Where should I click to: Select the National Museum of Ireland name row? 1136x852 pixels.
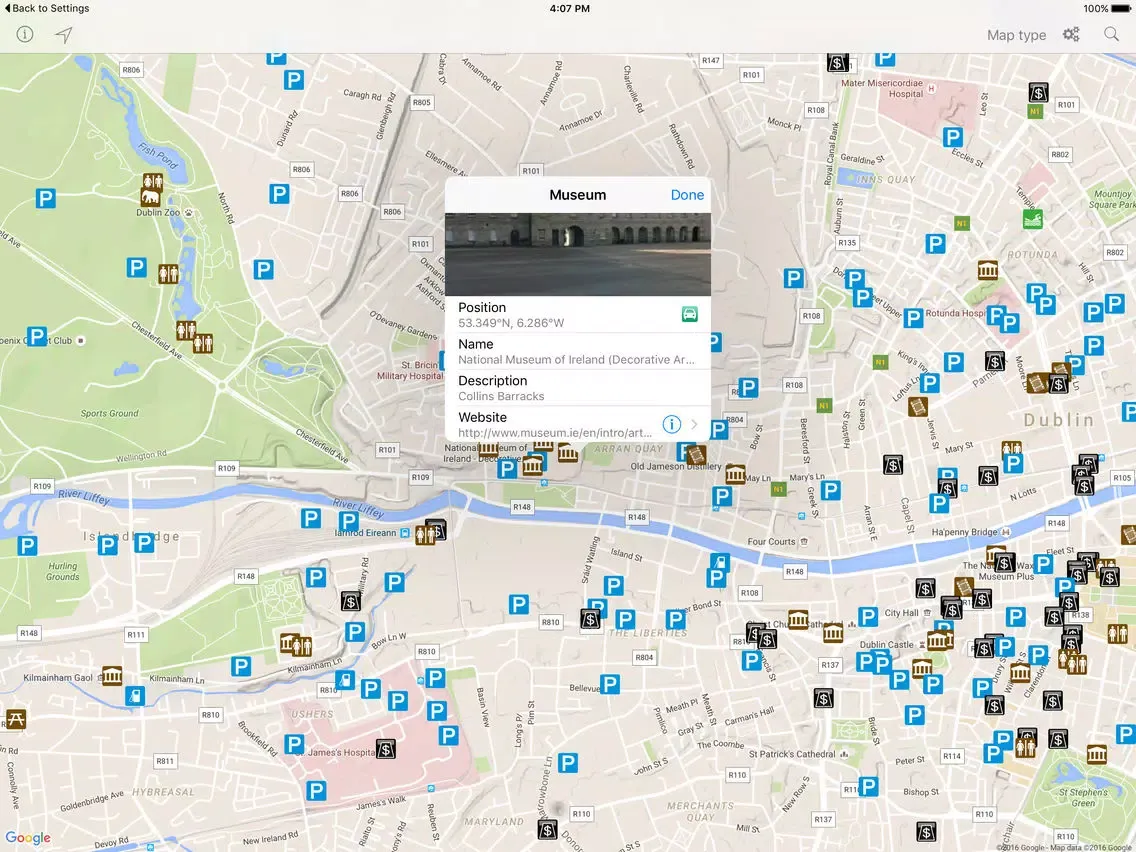(x=577, y=351)
